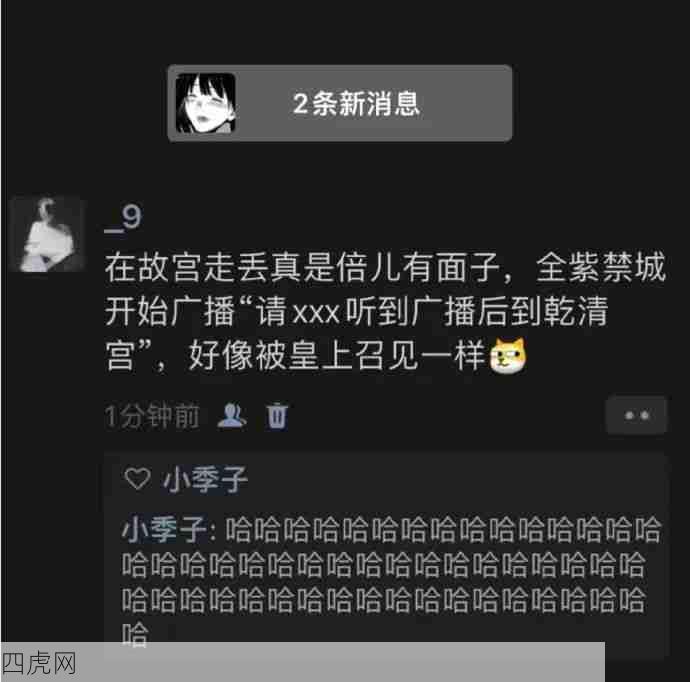This screenshot has height=682, width=690.
Task: Click the doge emoji in the post
Action: tap(509, 356)
